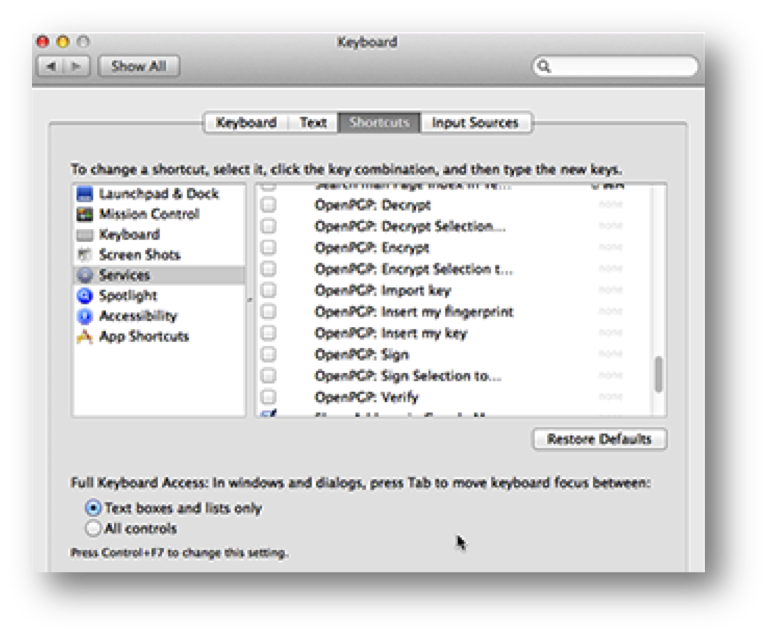The image size is (770, 637).
Task: Enable OpenPGP: Insert my fingerprint checkbox
Action: [x=268, y=311]
